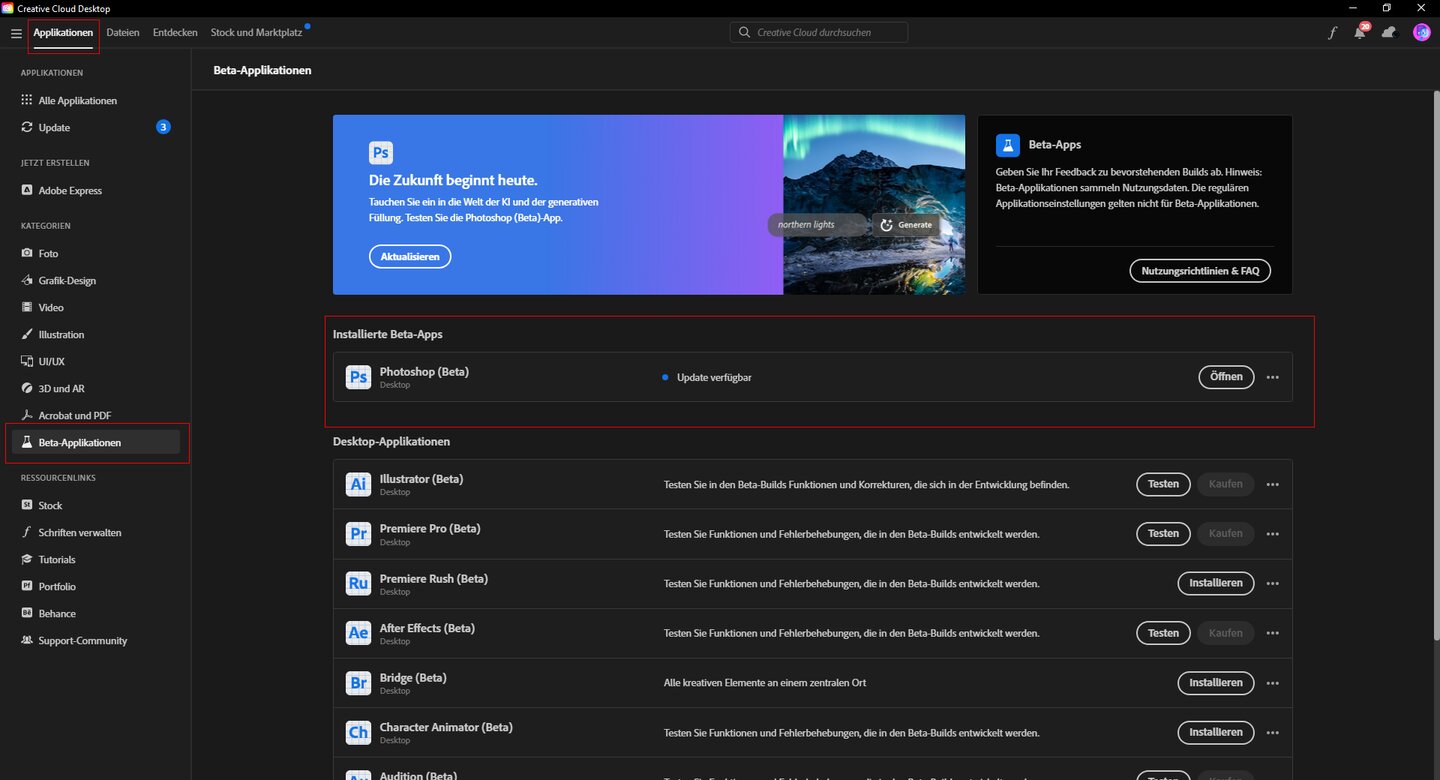1440x780 pixels.
Task: Select Update in the sidebar
Action: (x=54, y=128)
